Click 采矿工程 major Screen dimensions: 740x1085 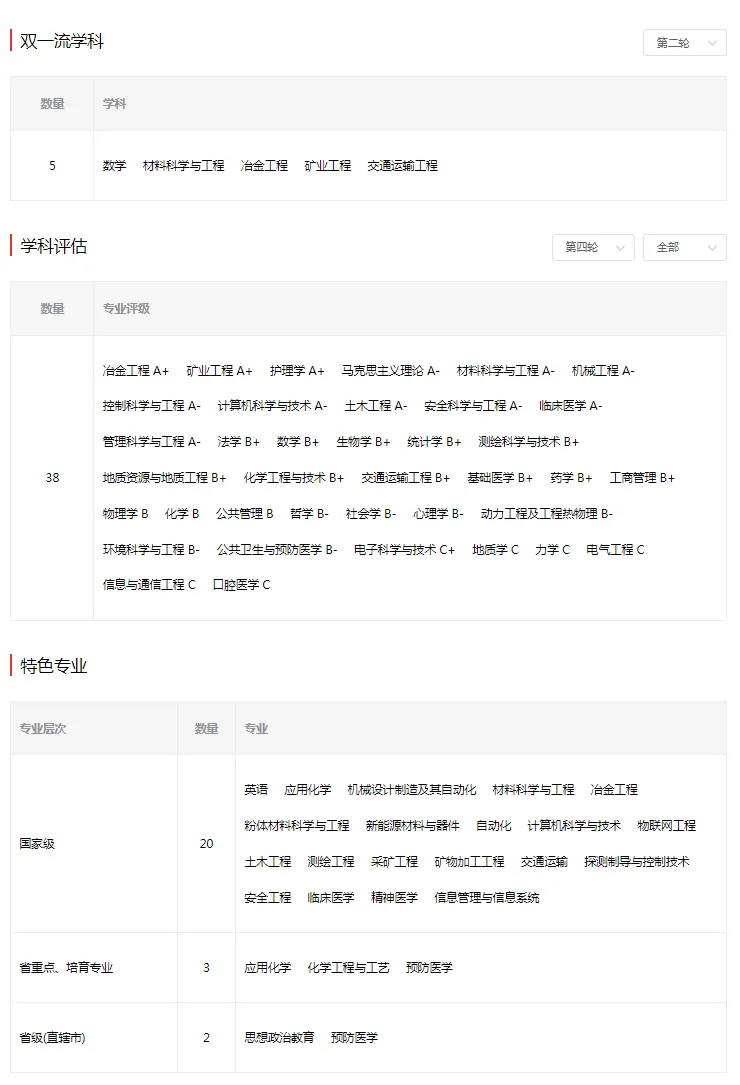click(395, 861)
